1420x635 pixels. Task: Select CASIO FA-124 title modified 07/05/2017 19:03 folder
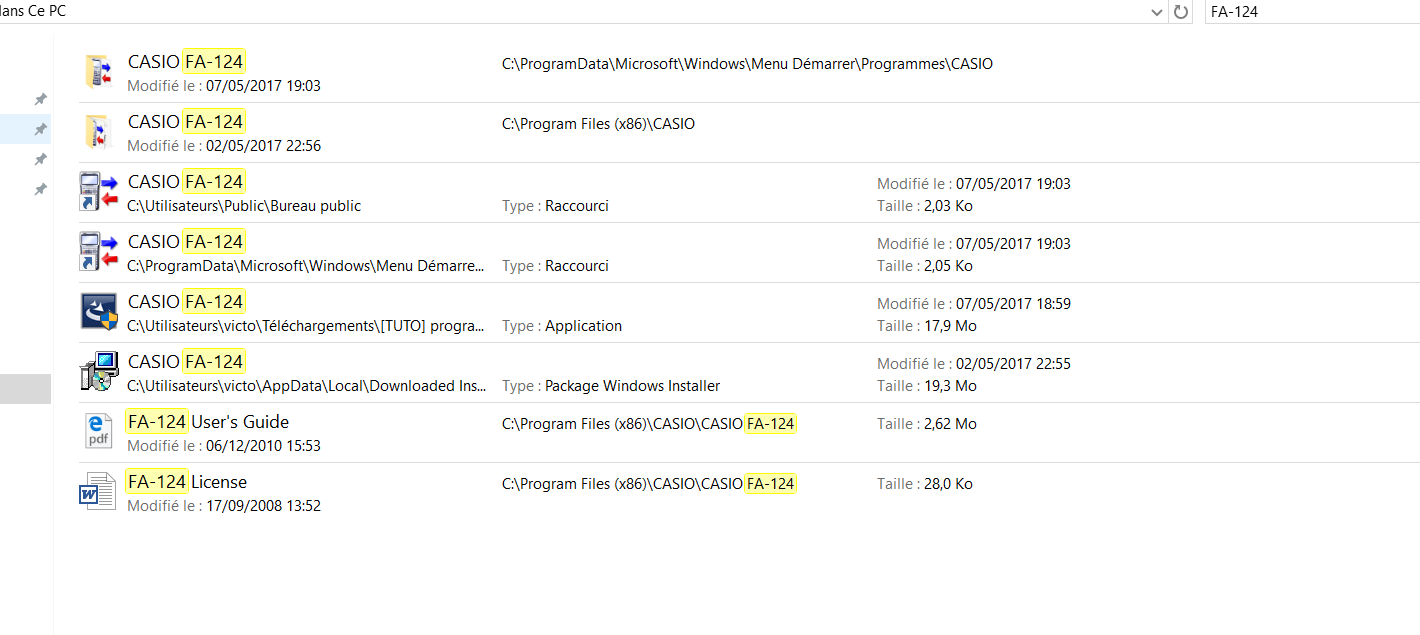tap(186, 62)
